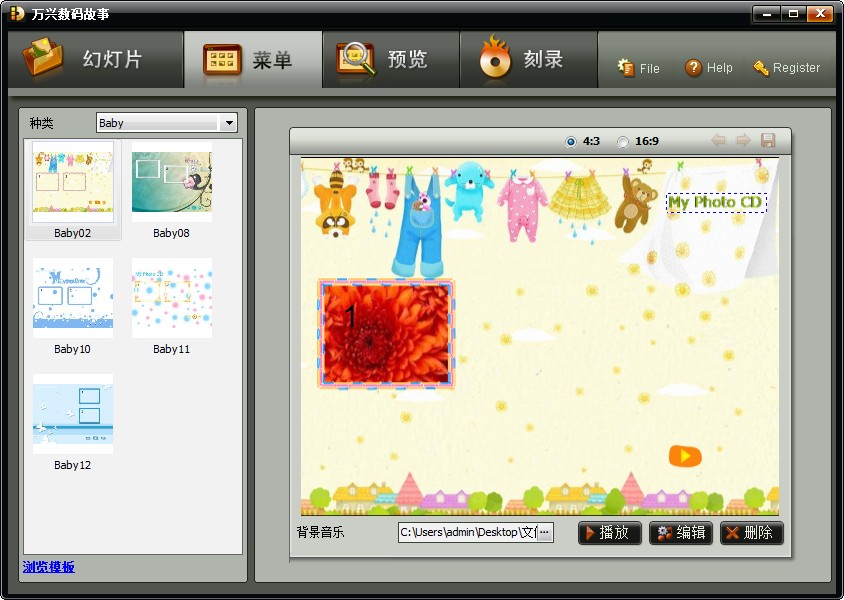Open the 浏览模板 browse templates link
Viewport: 844px width, 600px height.
[x=48, y=567]
